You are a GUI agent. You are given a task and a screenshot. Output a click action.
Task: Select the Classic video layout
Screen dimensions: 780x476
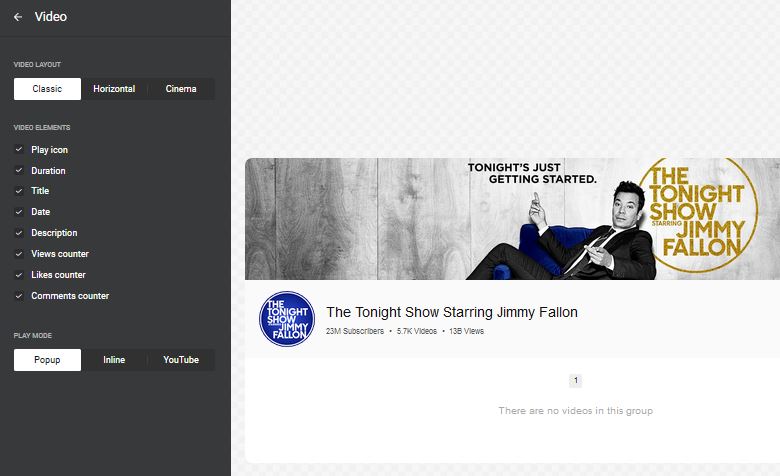(47, 89)
